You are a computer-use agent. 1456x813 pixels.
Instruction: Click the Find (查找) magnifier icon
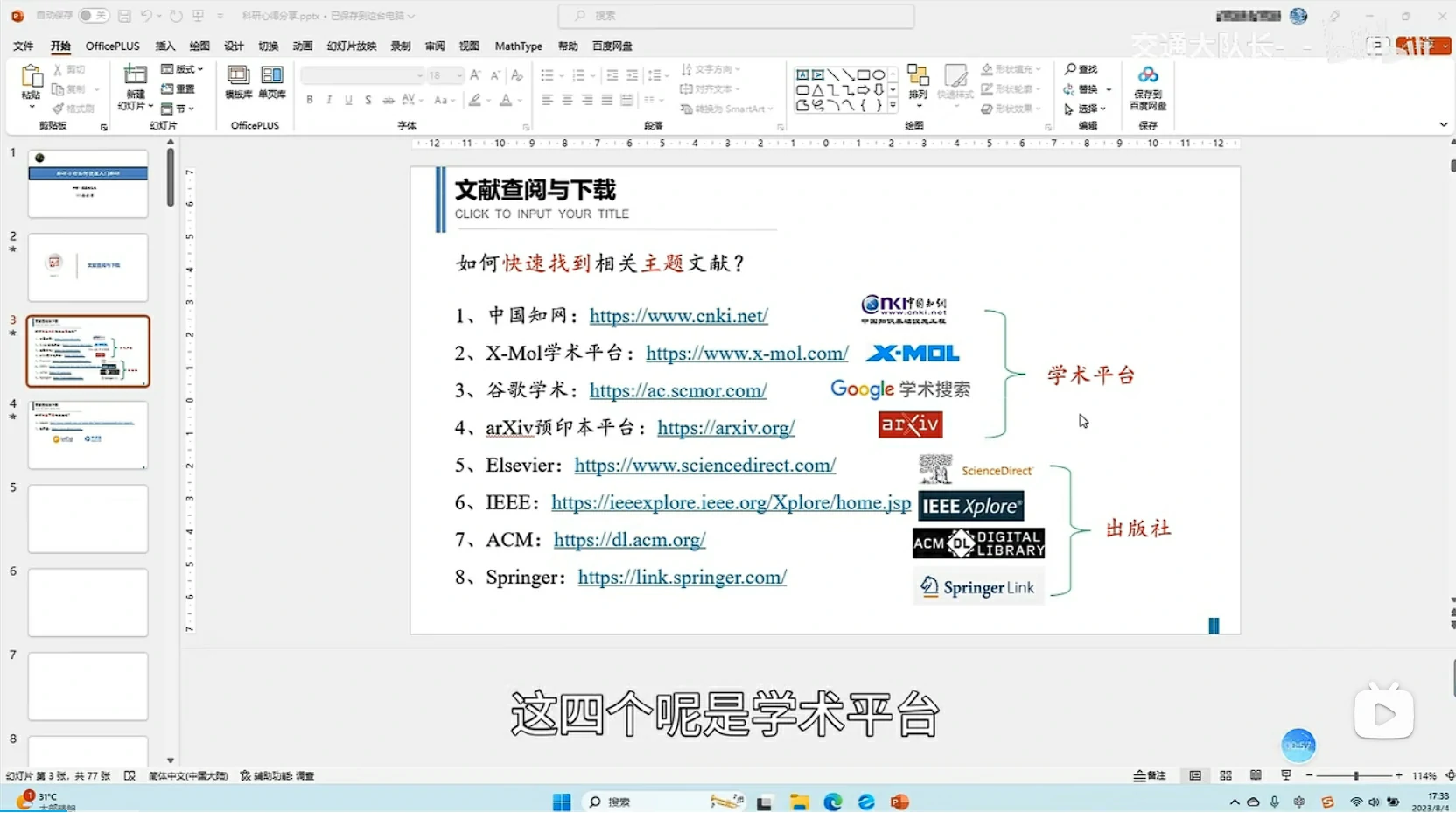[1070, 69]
